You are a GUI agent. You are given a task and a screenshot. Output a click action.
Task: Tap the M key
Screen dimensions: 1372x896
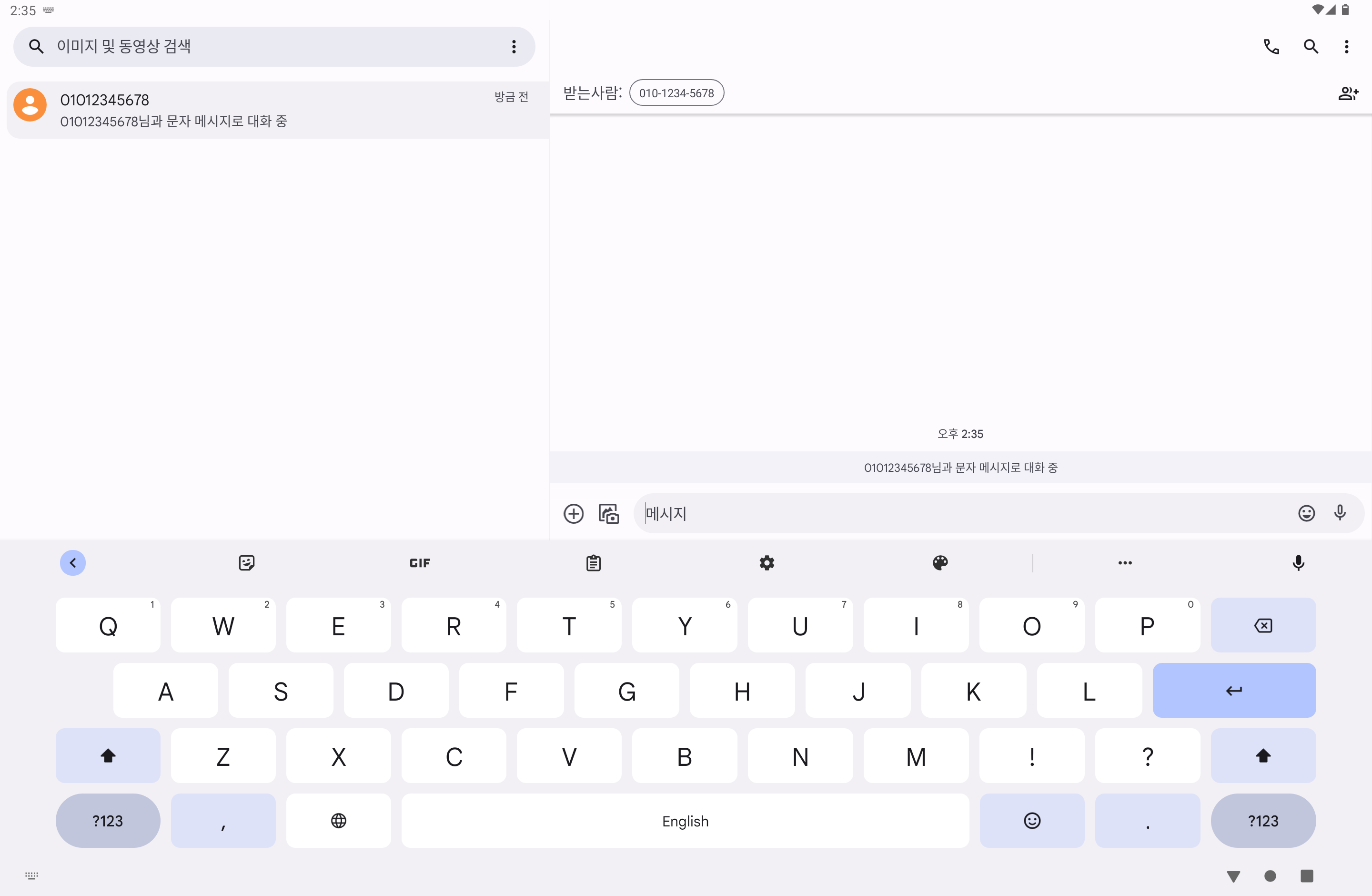click(x=916, y=755)
